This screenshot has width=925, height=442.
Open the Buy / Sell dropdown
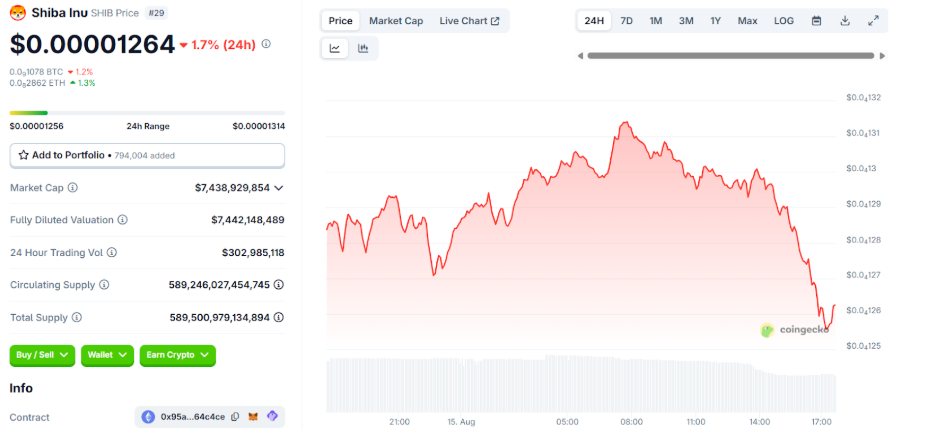(42, 355)
